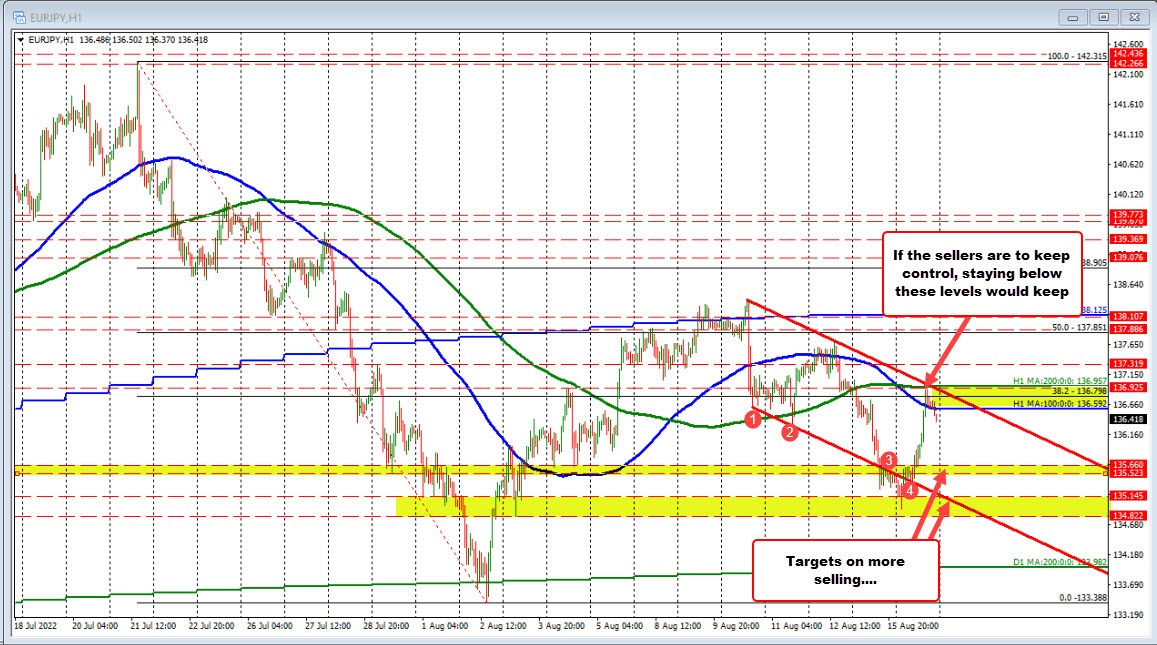This screenshot has width=1157, height=645.
Task: Click the red circle marker numbered 4
Action: tap(909, 490)
